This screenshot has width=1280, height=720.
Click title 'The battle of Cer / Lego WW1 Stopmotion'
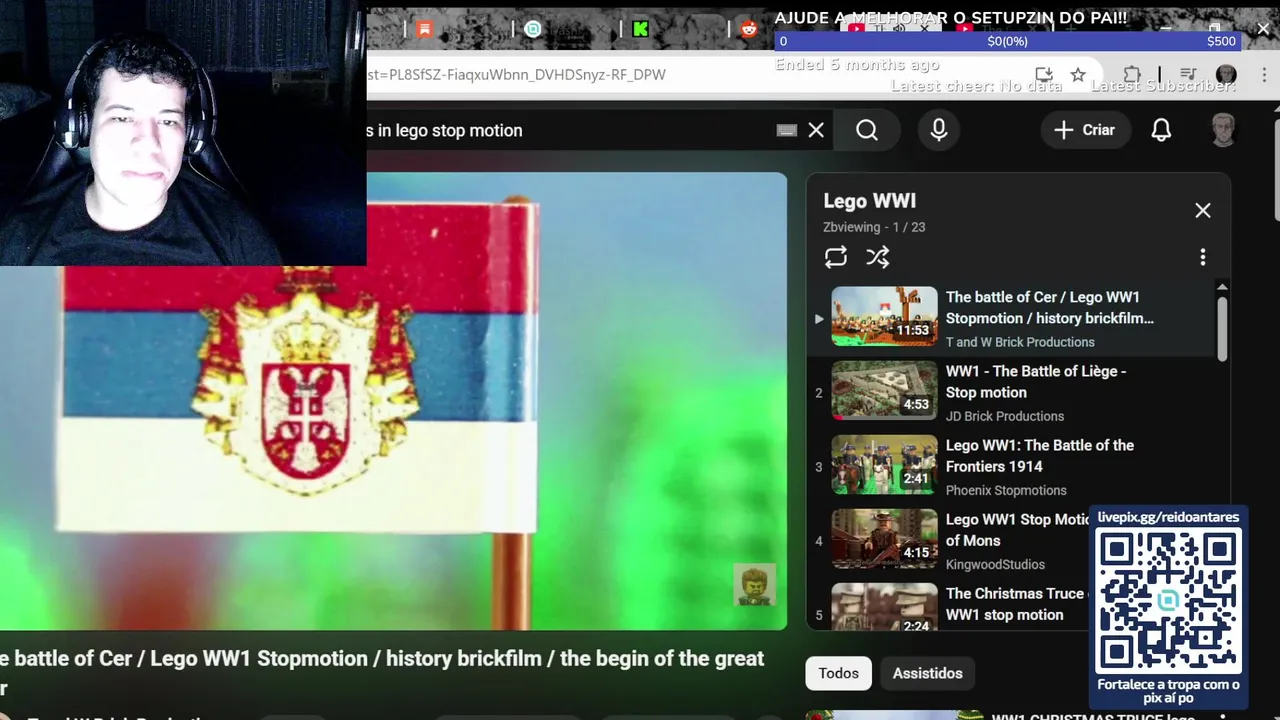1050,307
